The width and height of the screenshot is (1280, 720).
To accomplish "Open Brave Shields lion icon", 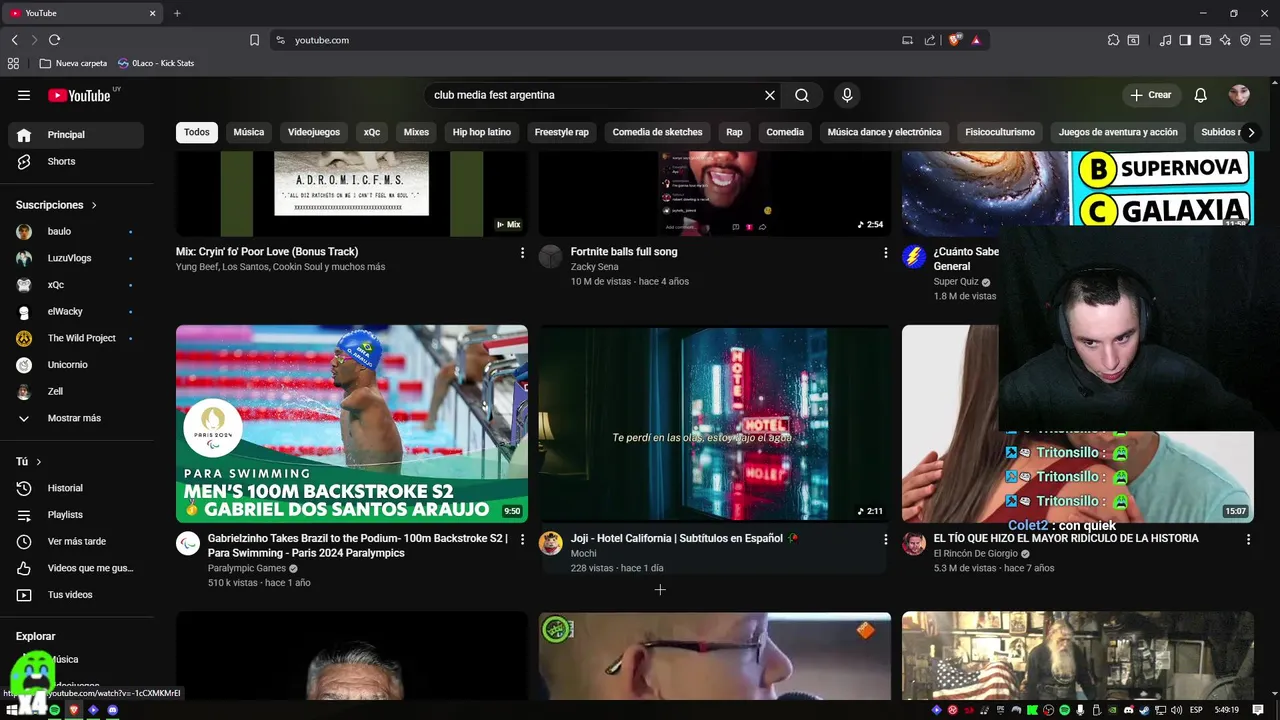I will [x=955, y=40].
